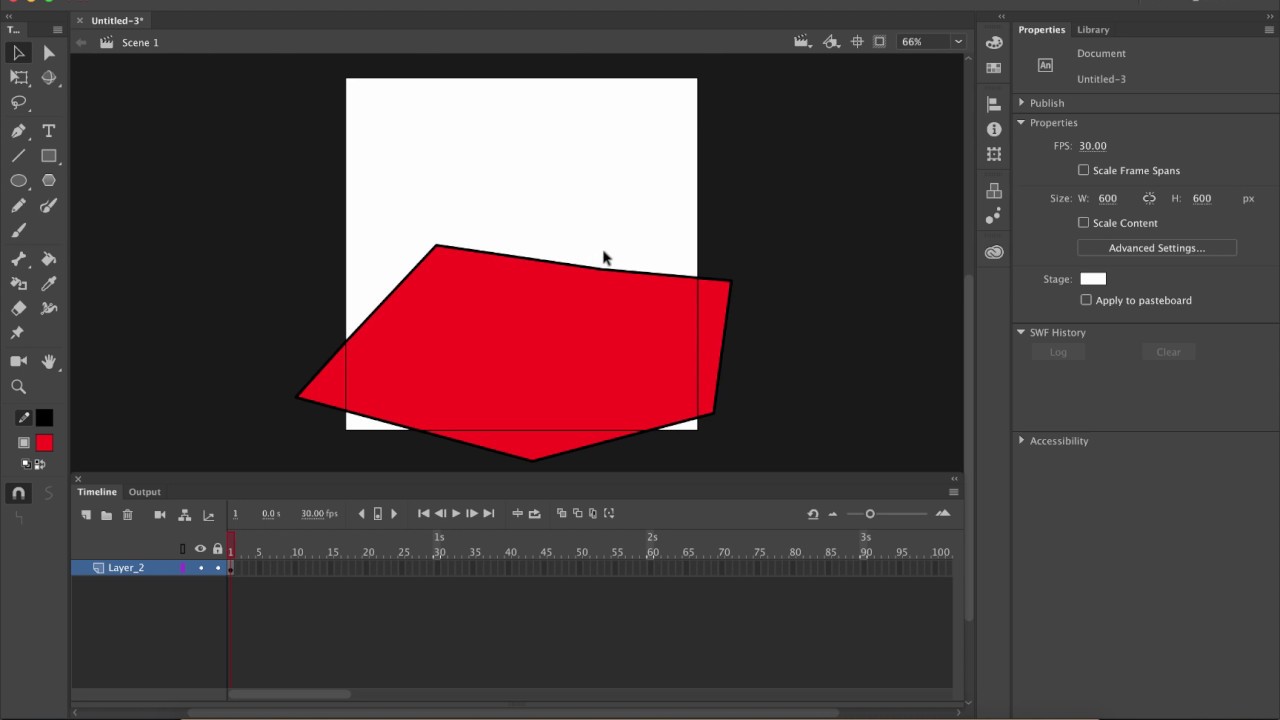
Task: Go to the first frame
Action: [x=424, y=514]
